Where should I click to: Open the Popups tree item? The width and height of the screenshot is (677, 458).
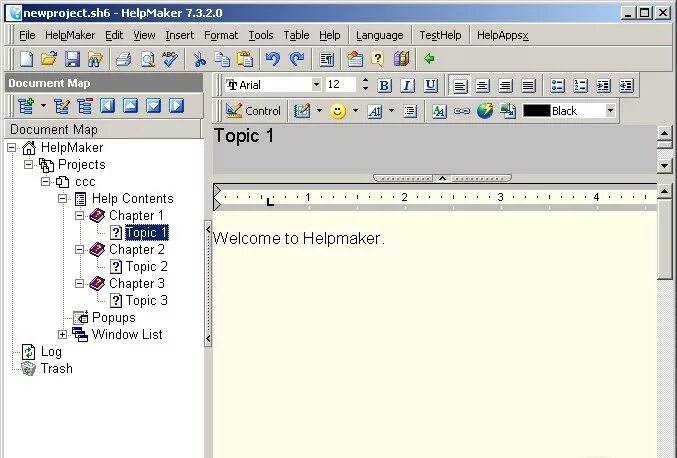[114, 318]
